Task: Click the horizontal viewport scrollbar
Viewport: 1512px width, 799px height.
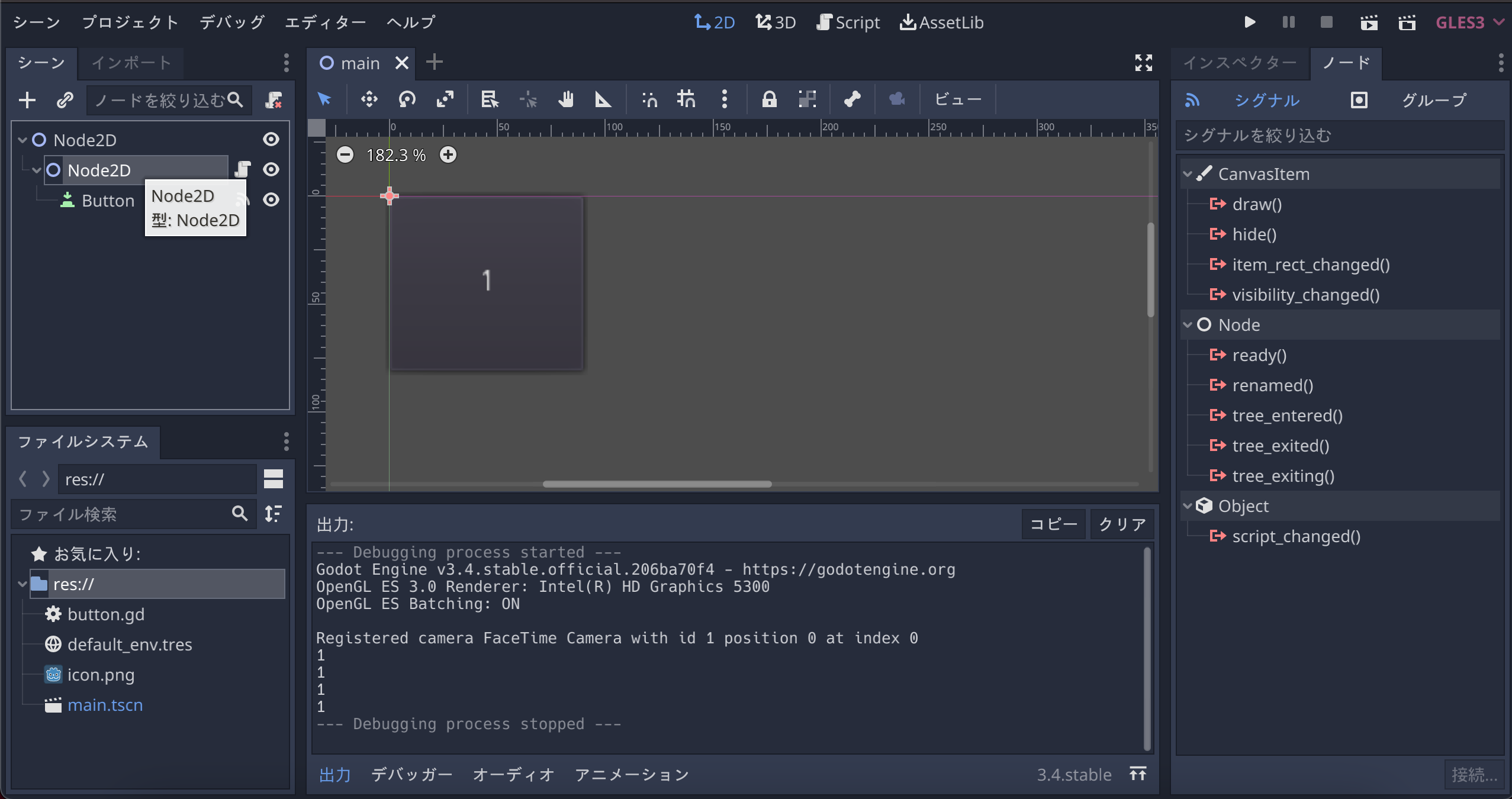Action: point(657,484)
